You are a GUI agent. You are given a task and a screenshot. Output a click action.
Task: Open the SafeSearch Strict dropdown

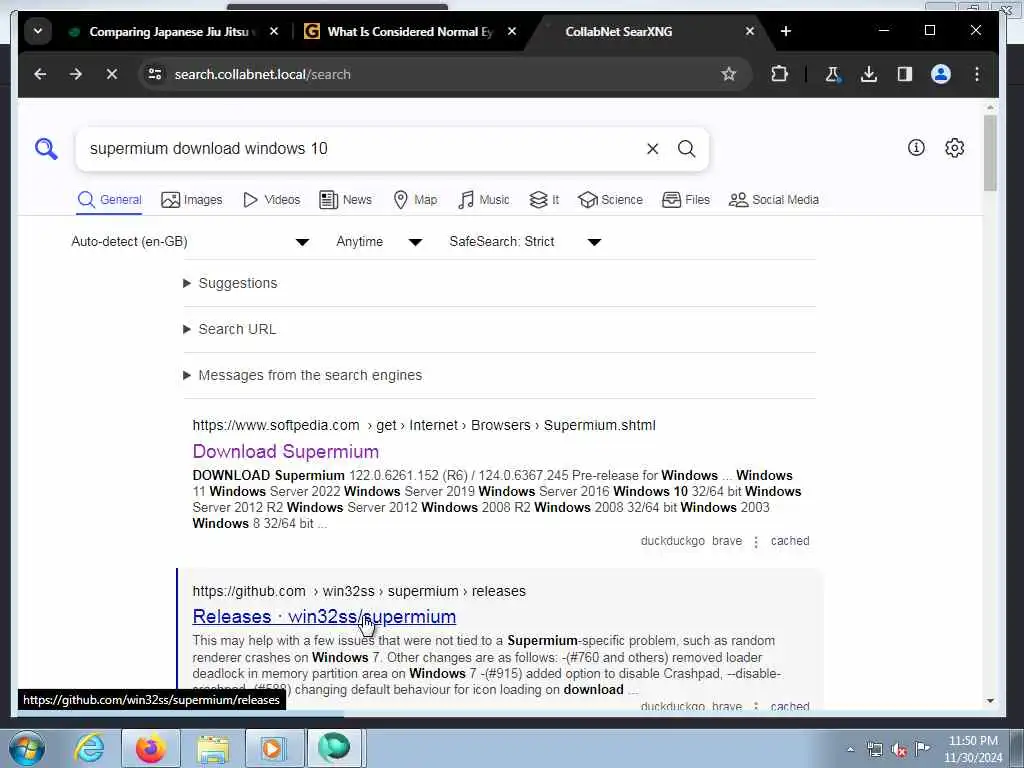coord(524,242)
